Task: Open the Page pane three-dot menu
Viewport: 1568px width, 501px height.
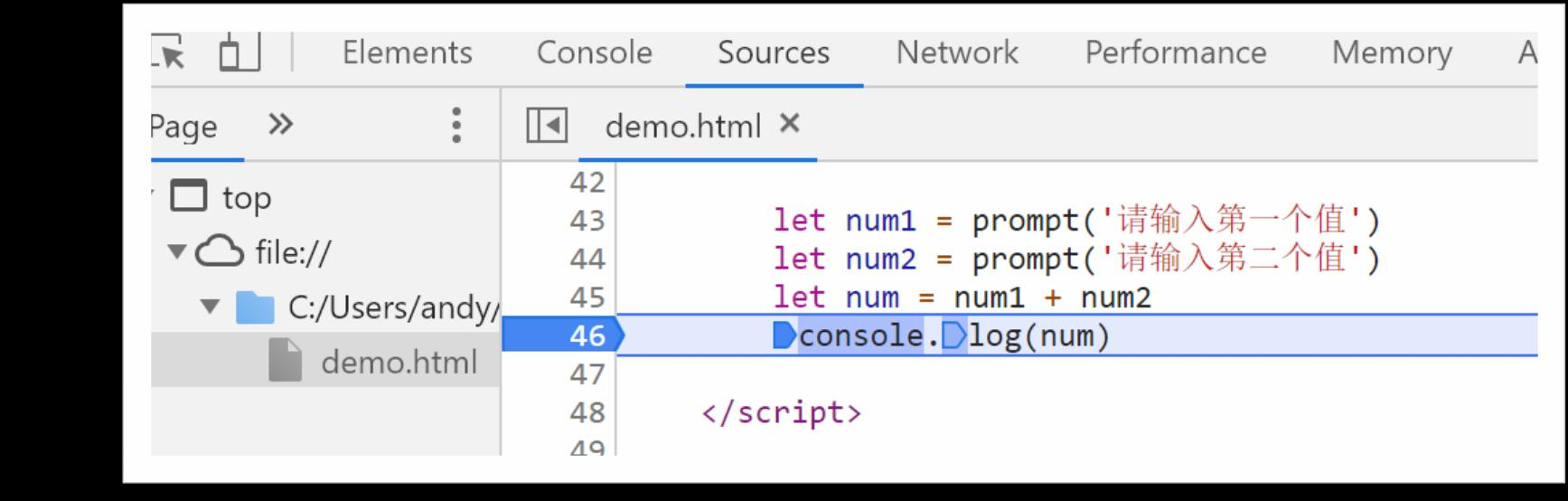Action: [456, 126]
